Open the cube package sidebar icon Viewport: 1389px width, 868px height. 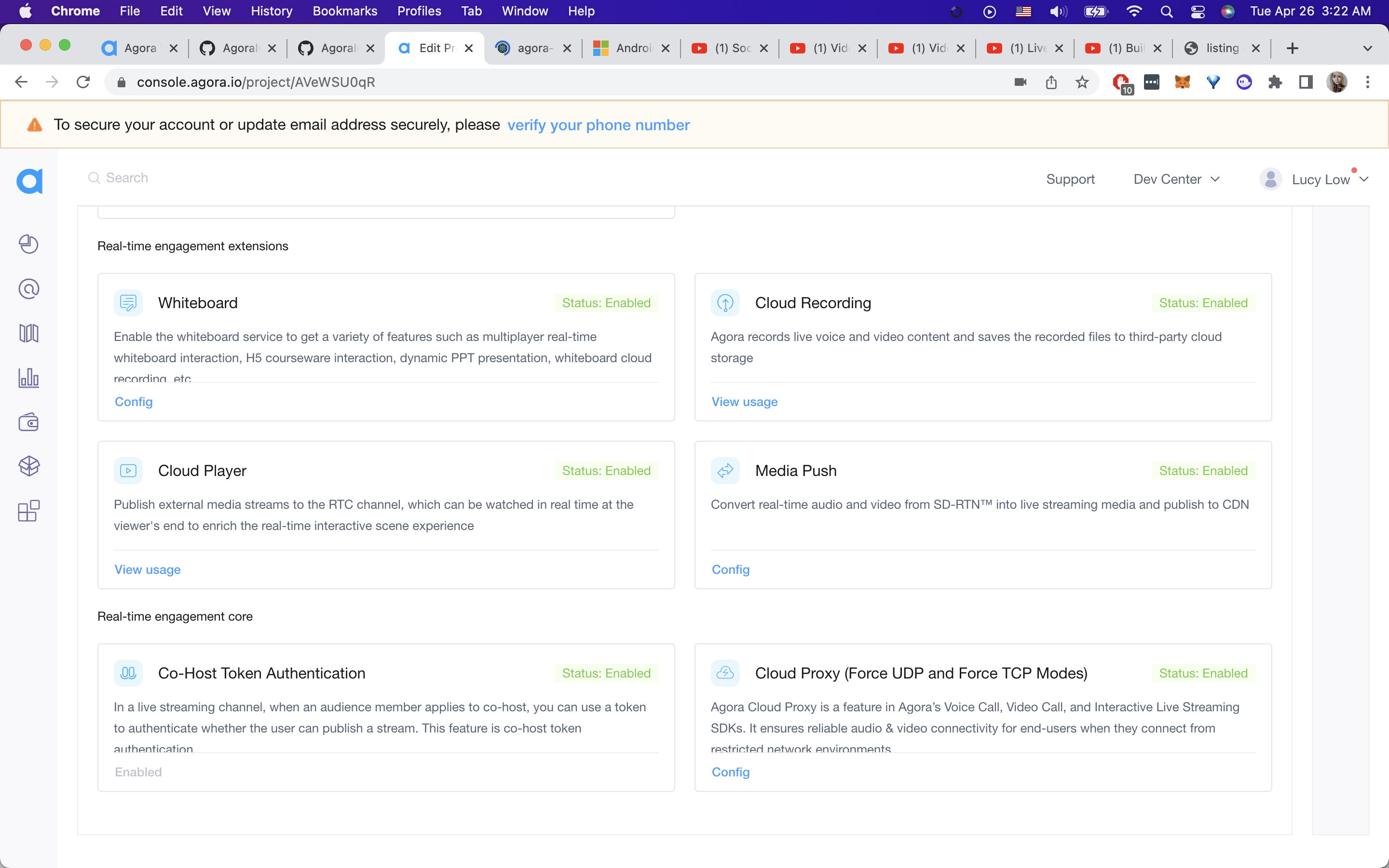(x=29, y=466)
